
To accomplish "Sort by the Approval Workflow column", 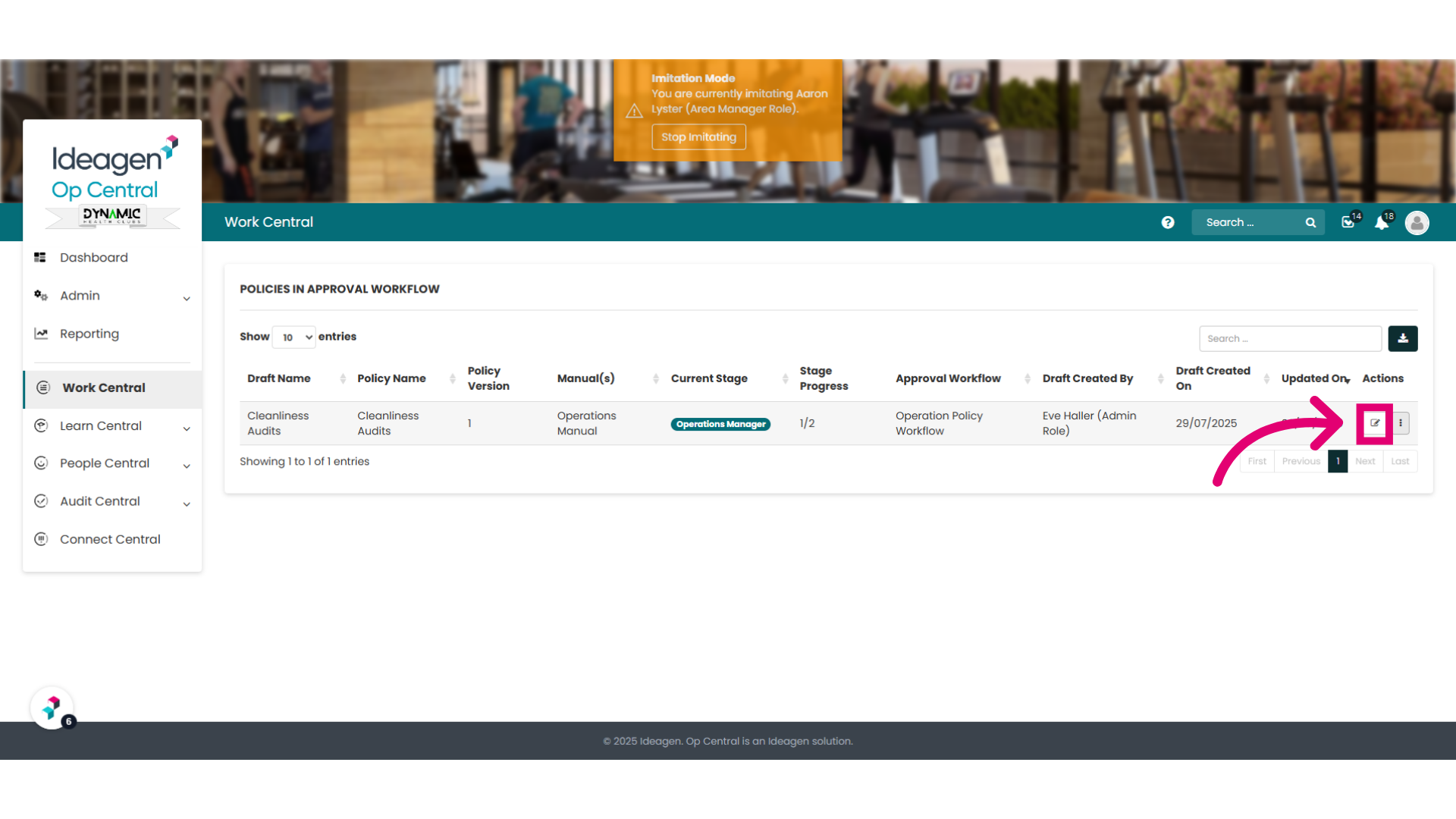I will point(962,378).
